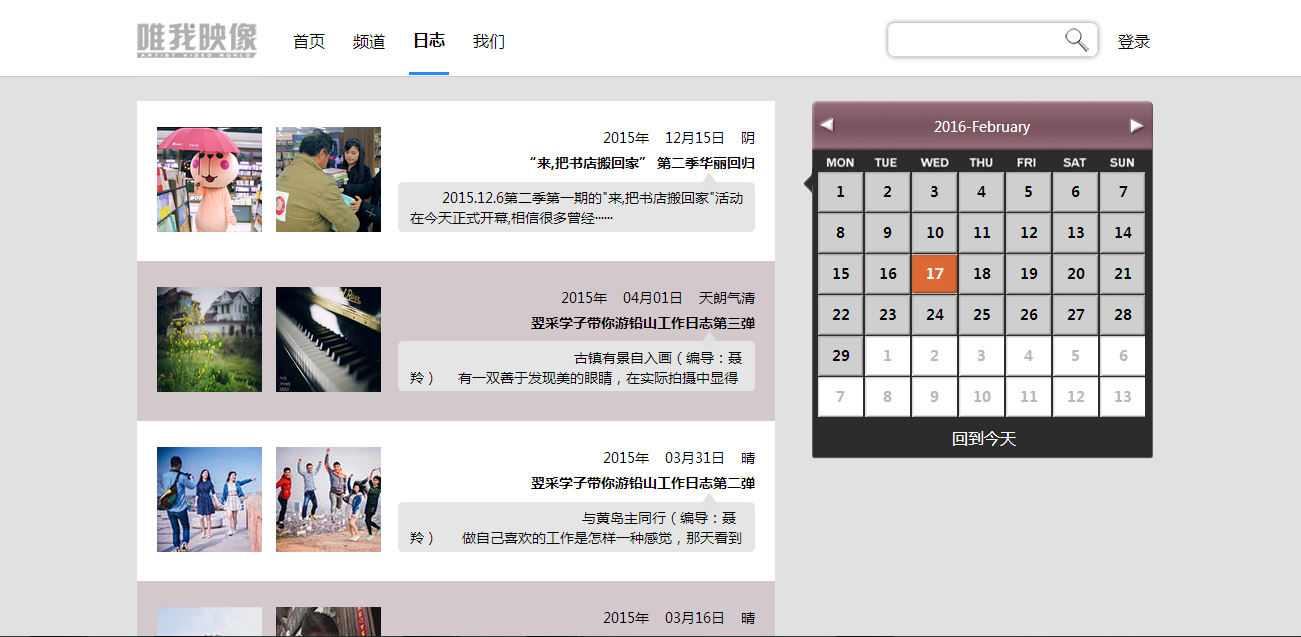Open the piano keys thumbnail

[328, 339]
